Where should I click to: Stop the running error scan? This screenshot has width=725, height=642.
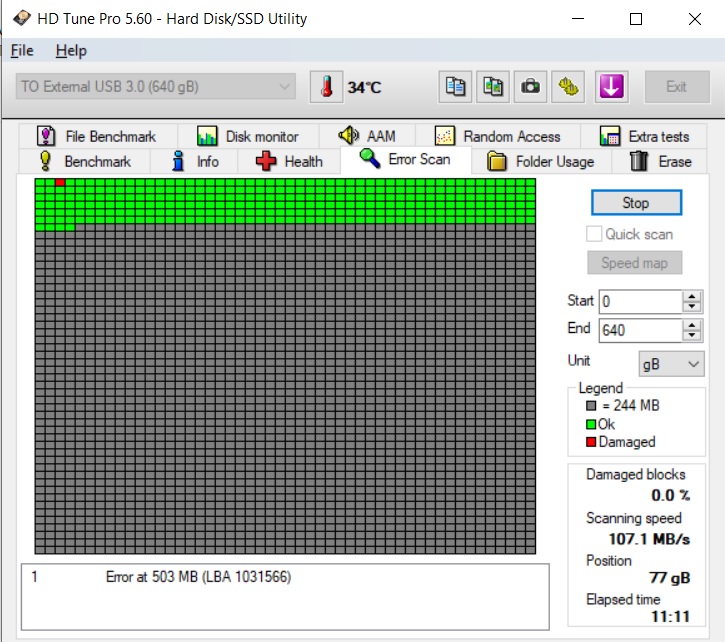coord(636,203)
